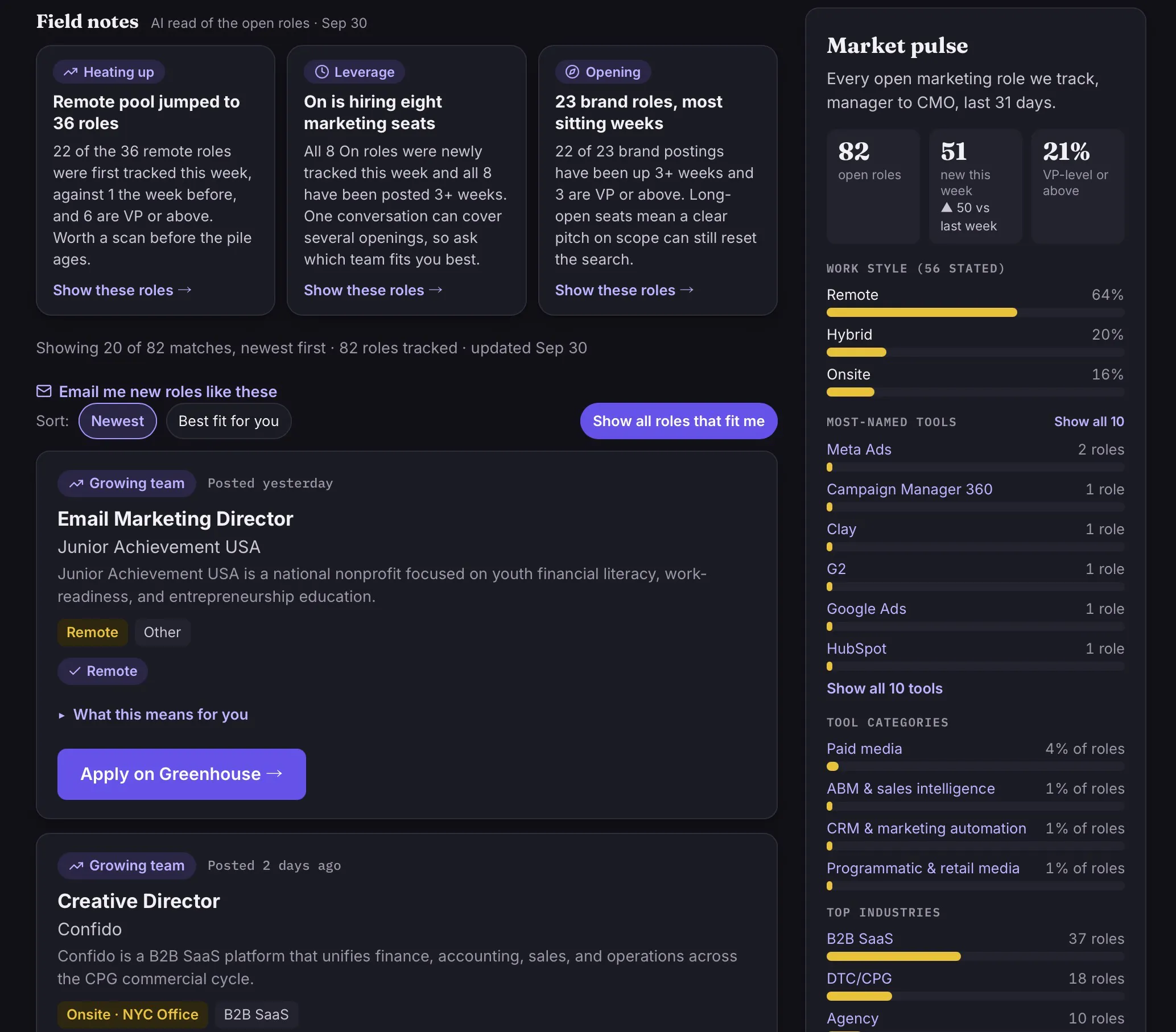1176x1032 pixels.
Task: Click the Hybrid work style bar
Action: tap(975, 352)
